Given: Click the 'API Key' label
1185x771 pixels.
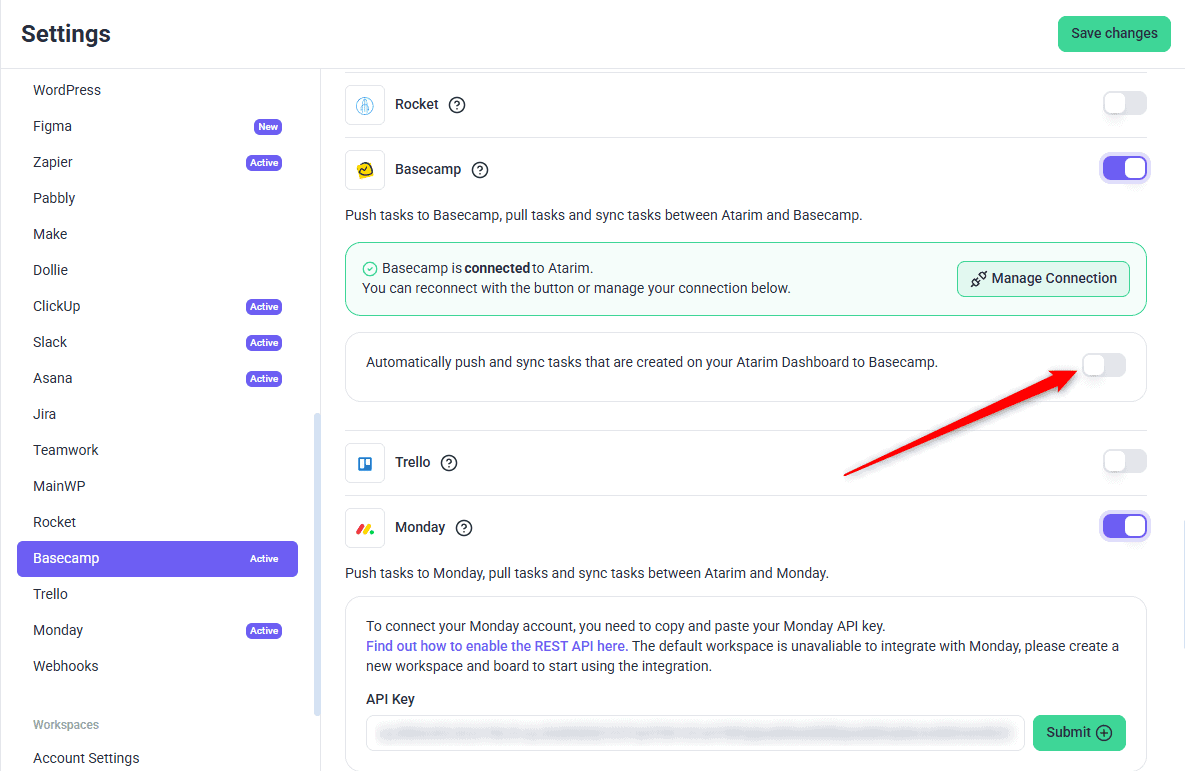Looking at the screenshot, I should click(390, 699).
